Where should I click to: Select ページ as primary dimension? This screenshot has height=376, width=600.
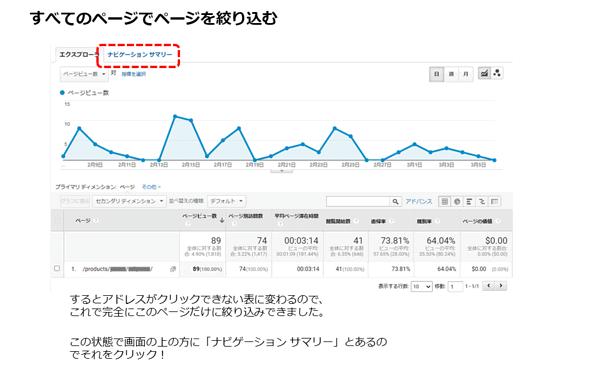(x=127, y=187)
